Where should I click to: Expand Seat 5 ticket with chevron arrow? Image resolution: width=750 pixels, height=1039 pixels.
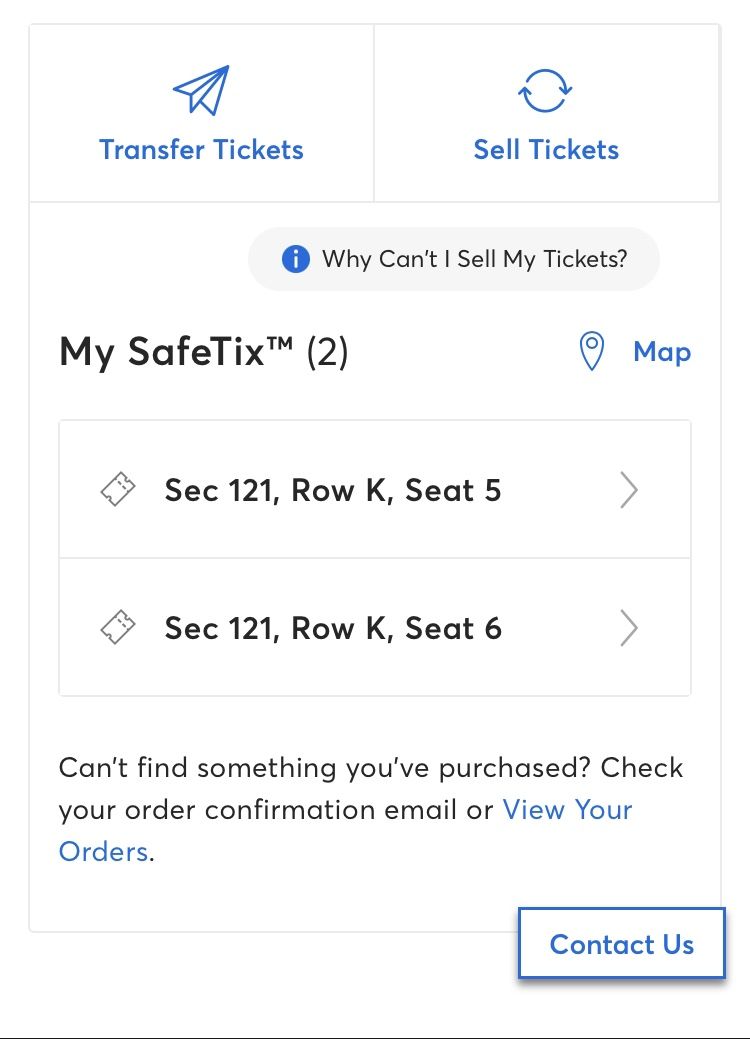629,490
